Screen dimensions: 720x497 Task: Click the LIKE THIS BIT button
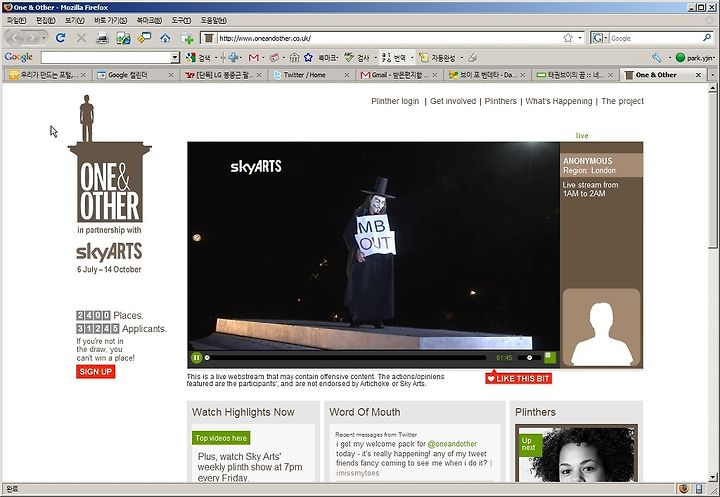pos(518,378)
